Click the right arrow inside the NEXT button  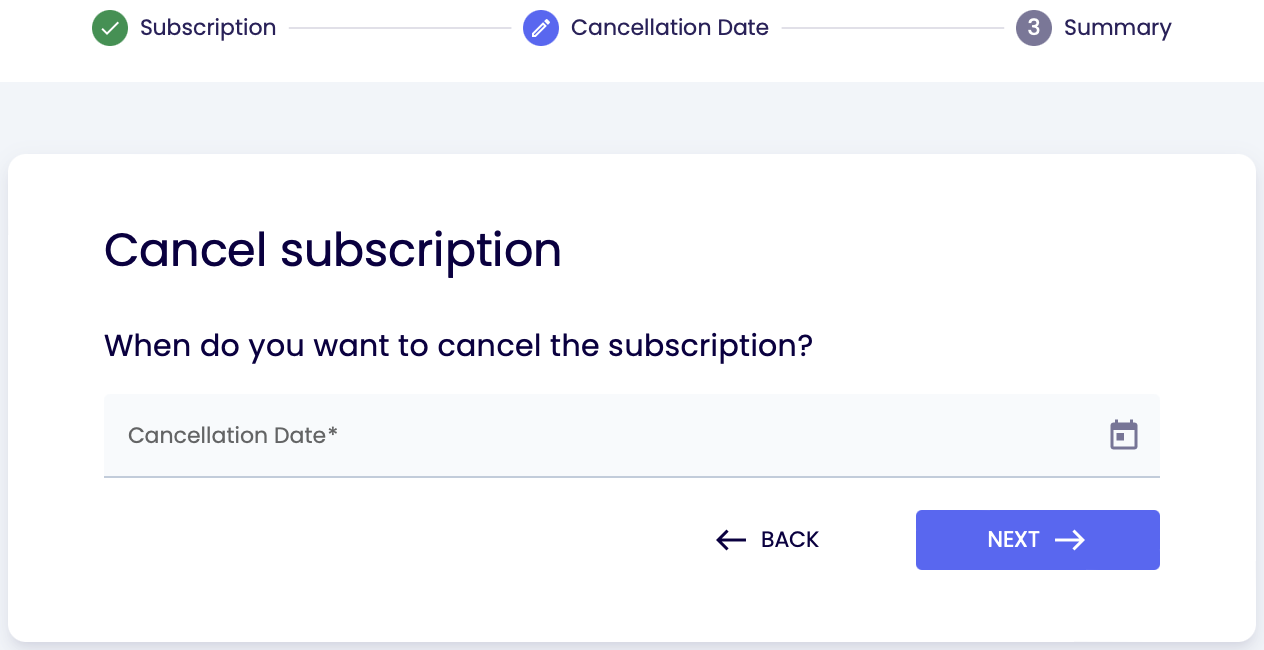click(x=1071, y=540)
